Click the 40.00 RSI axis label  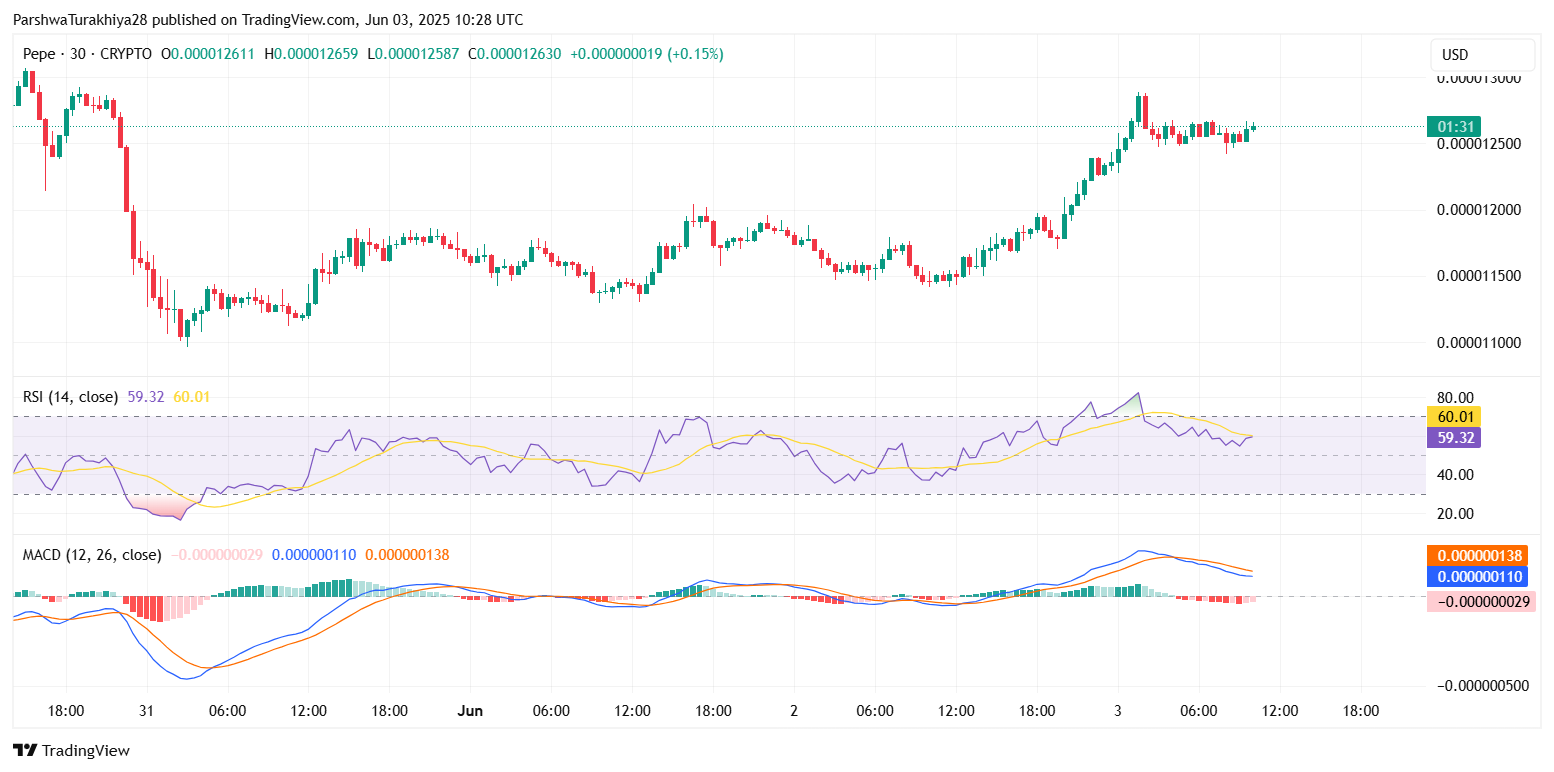point(1456,475)
